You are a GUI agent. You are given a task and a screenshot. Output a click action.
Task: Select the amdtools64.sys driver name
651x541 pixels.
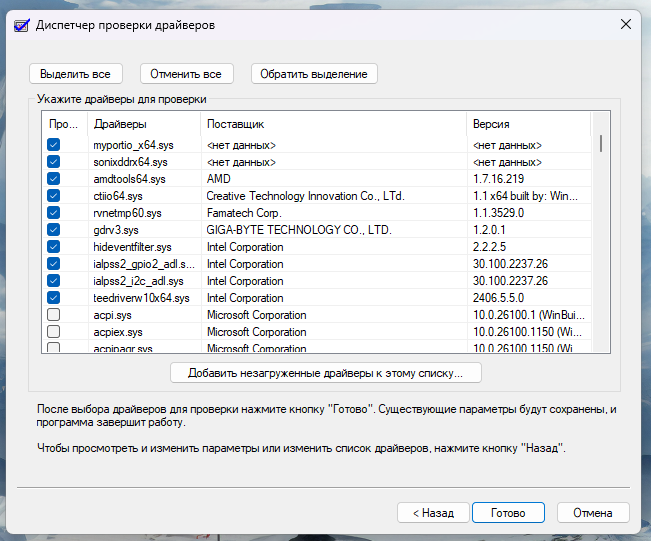(130, 179)
